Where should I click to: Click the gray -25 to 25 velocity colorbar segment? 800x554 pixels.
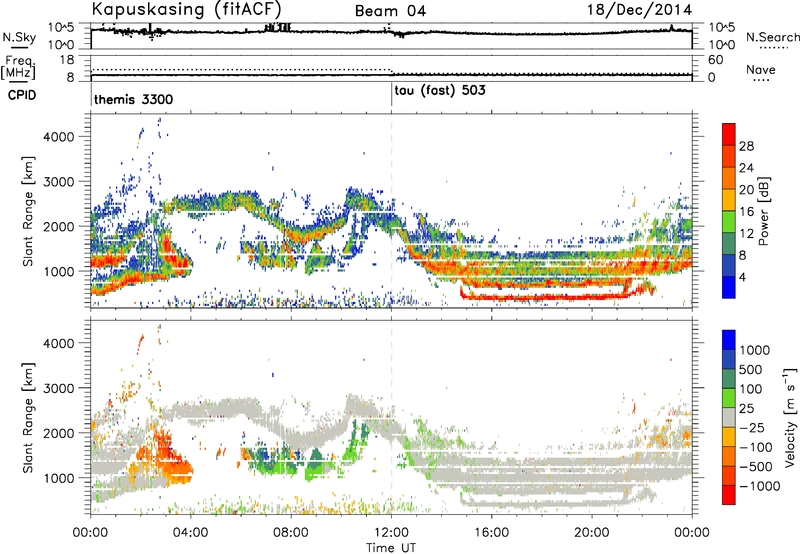pyautogui.click(x=729, y=417)
